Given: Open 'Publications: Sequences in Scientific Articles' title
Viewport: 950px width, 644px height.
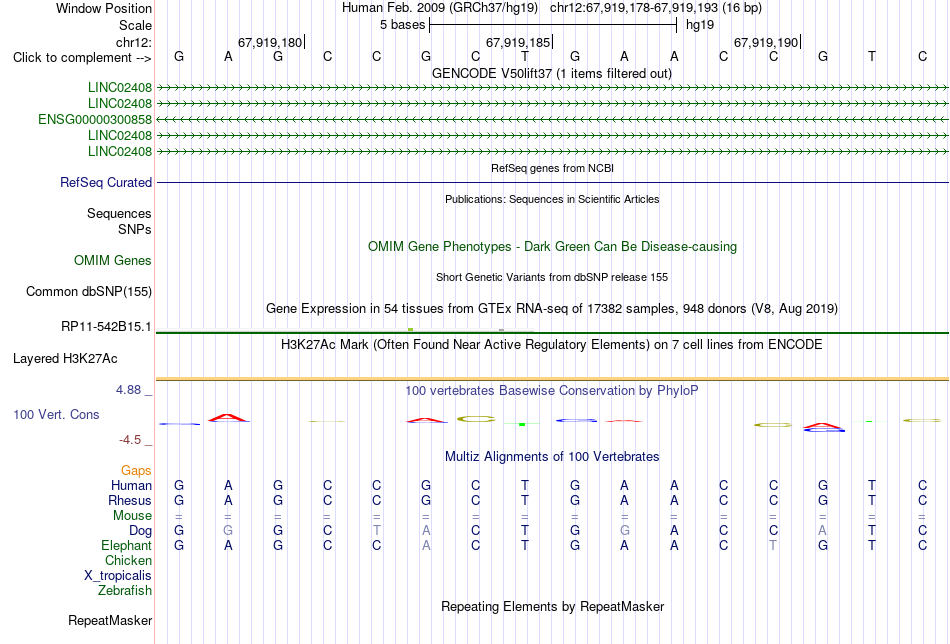Looking at the screenshot, I should pos(552,199).
